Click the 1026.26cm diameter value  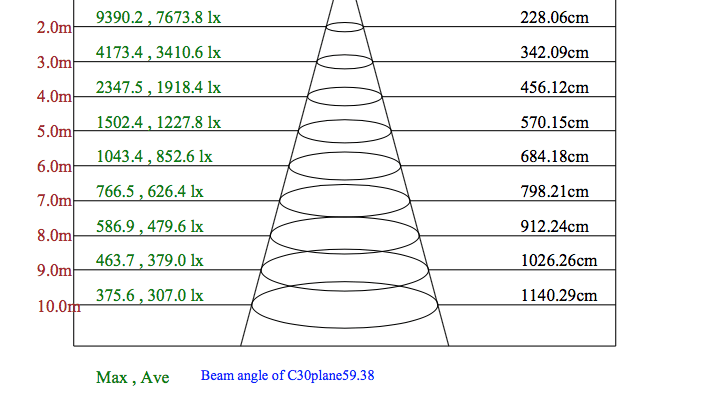pos(559,261)
